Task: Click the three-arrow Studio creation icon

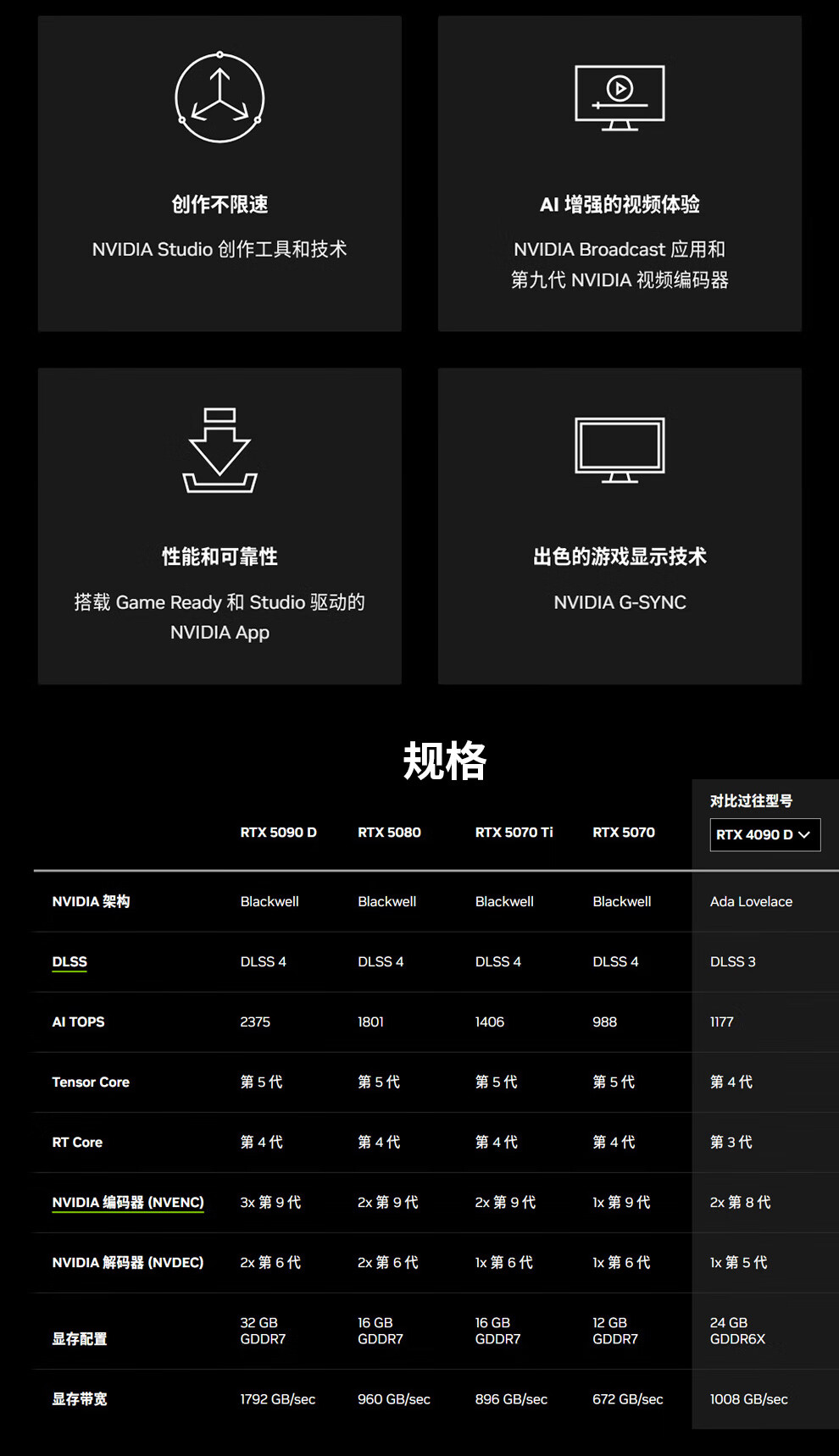Action: point(219,97)
